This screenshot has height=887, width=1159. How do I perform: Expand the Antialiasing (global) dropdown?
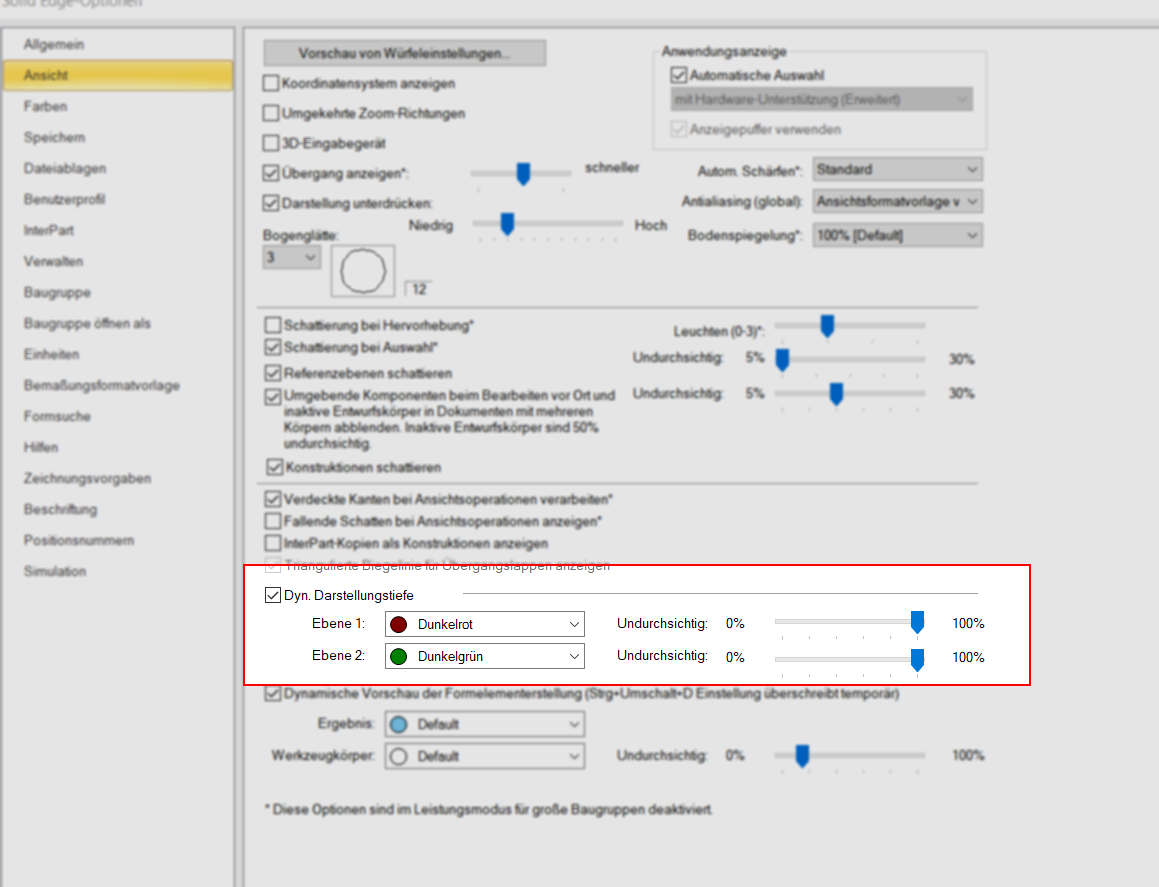tap(897, 201)
